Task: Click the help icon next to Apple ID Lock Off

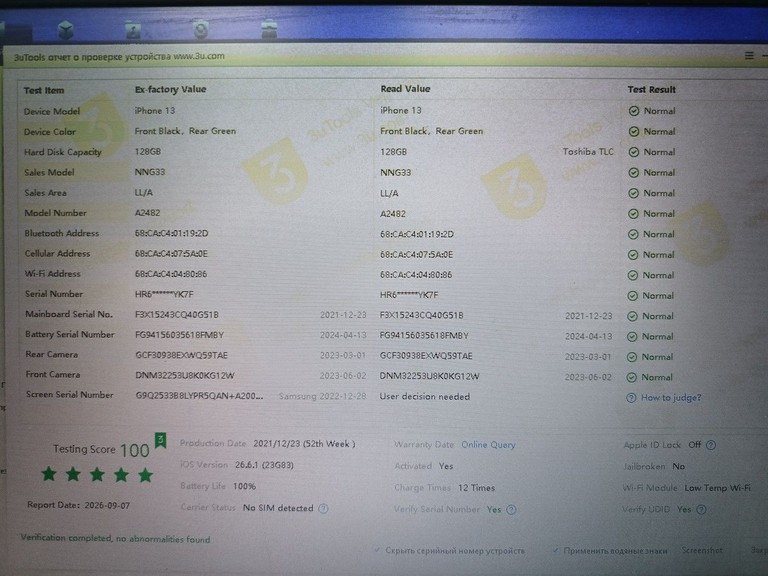Action: pyautogui.click(x=711, y=445)
